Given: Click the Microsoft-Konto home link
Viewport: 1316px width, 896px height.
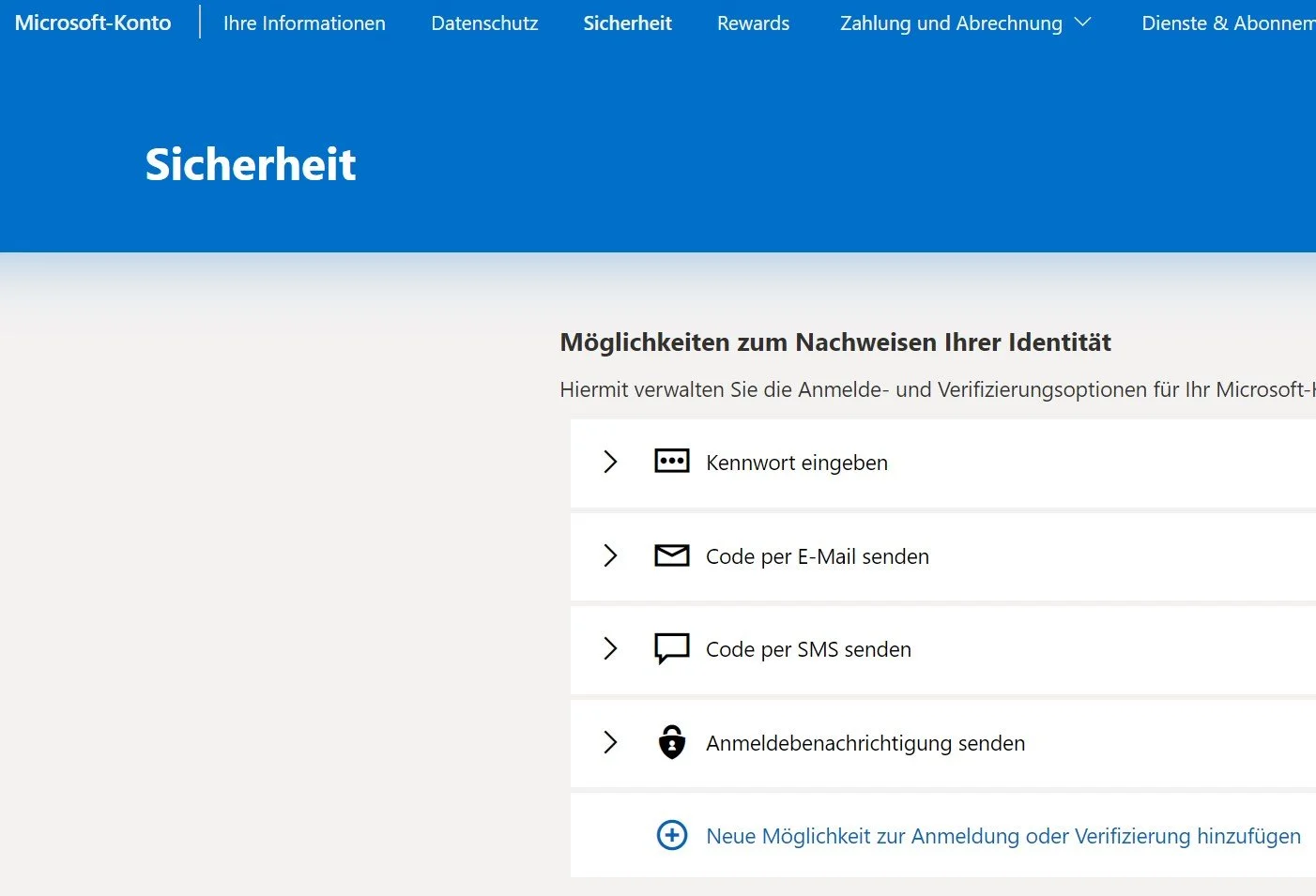Looking at the screenshot, I should coord(93,23).
